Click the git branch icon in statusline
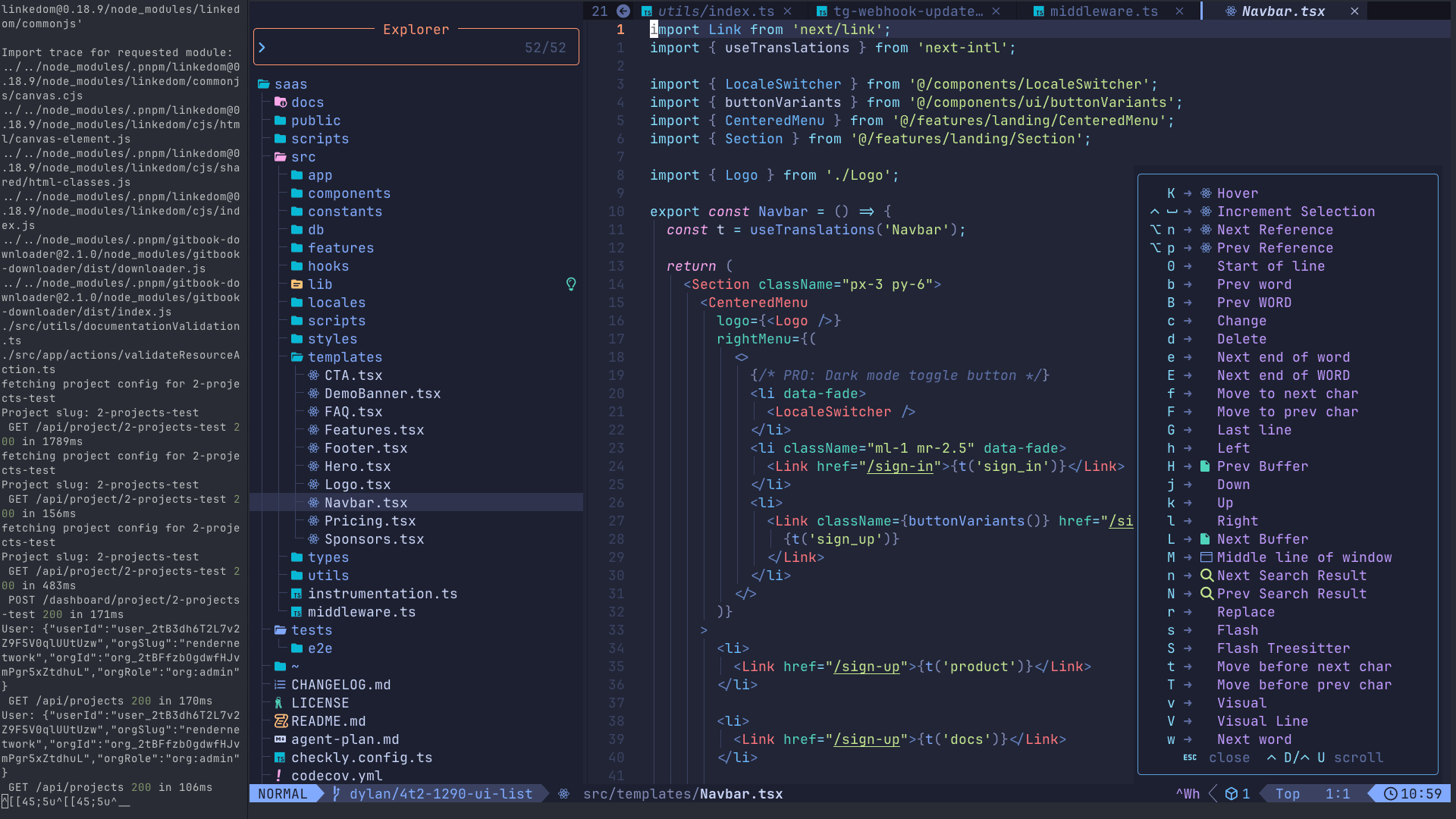This screenshot has width=1456, height=819. pyautogui.click(x=337, y=794)
